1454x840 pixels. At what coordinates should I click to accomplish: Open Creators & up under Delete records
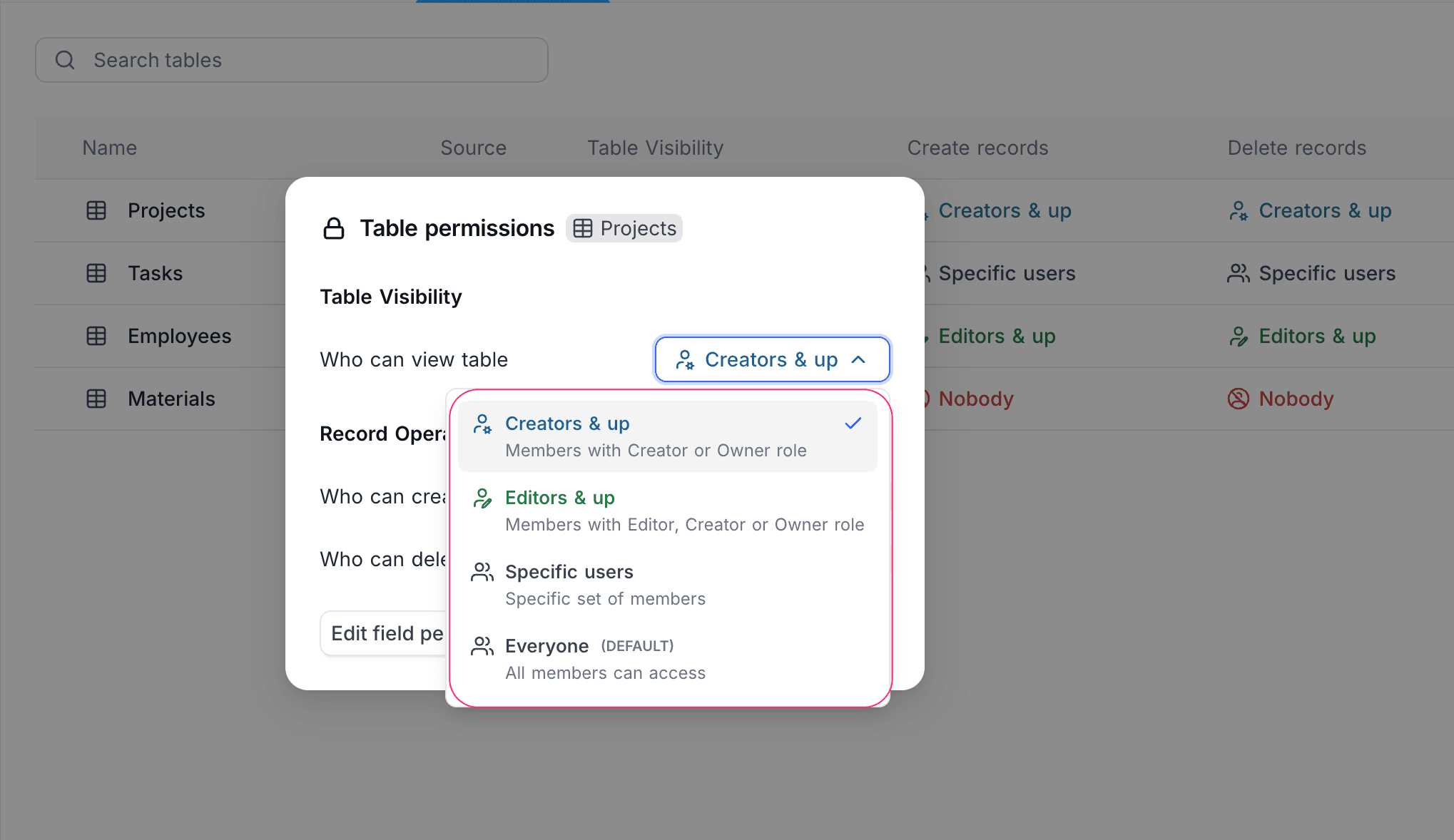[x=1325, y=210]
